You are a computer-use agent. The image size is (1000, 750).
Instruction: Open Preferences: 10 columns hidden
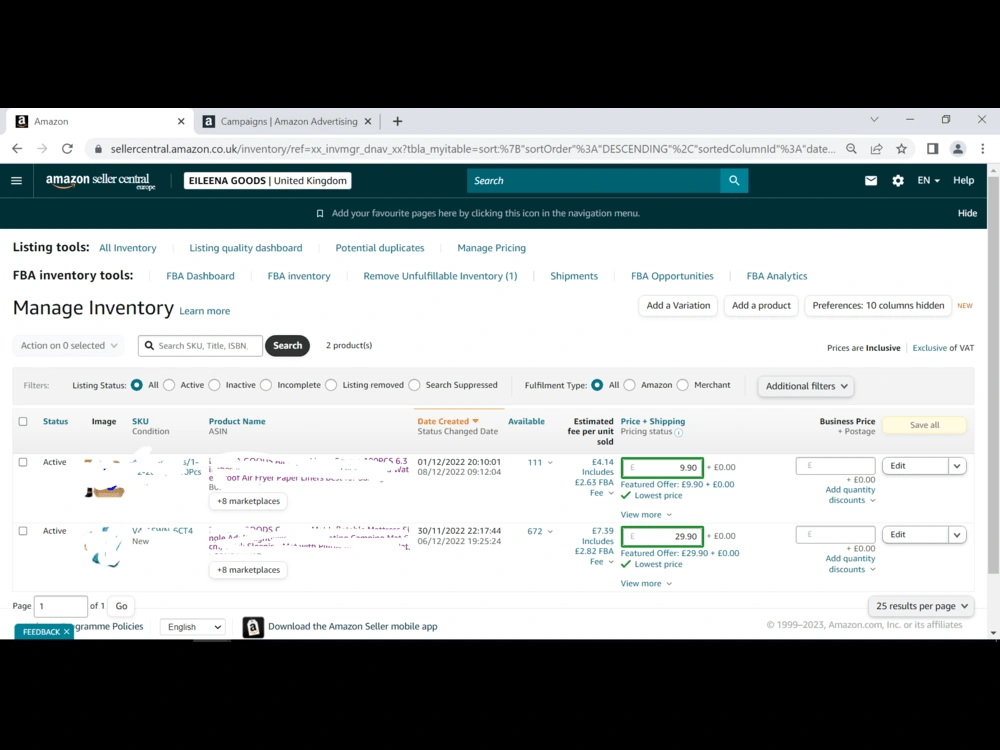[878, 305]
